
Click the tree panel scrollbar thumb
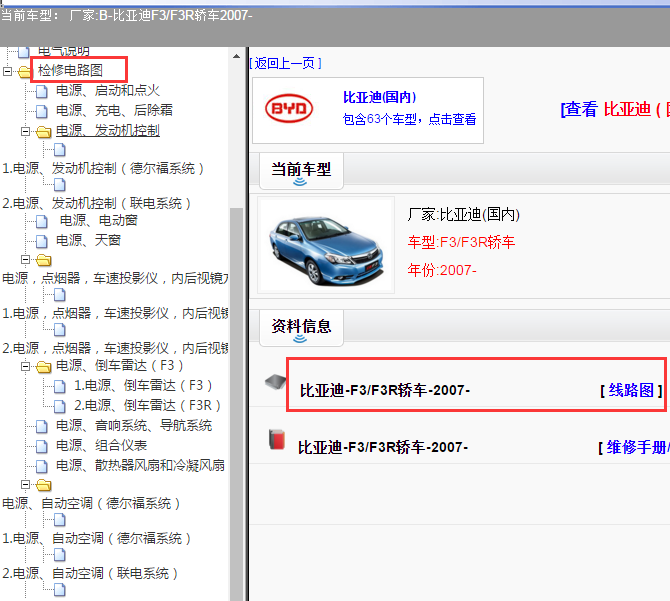coord(236,404)
